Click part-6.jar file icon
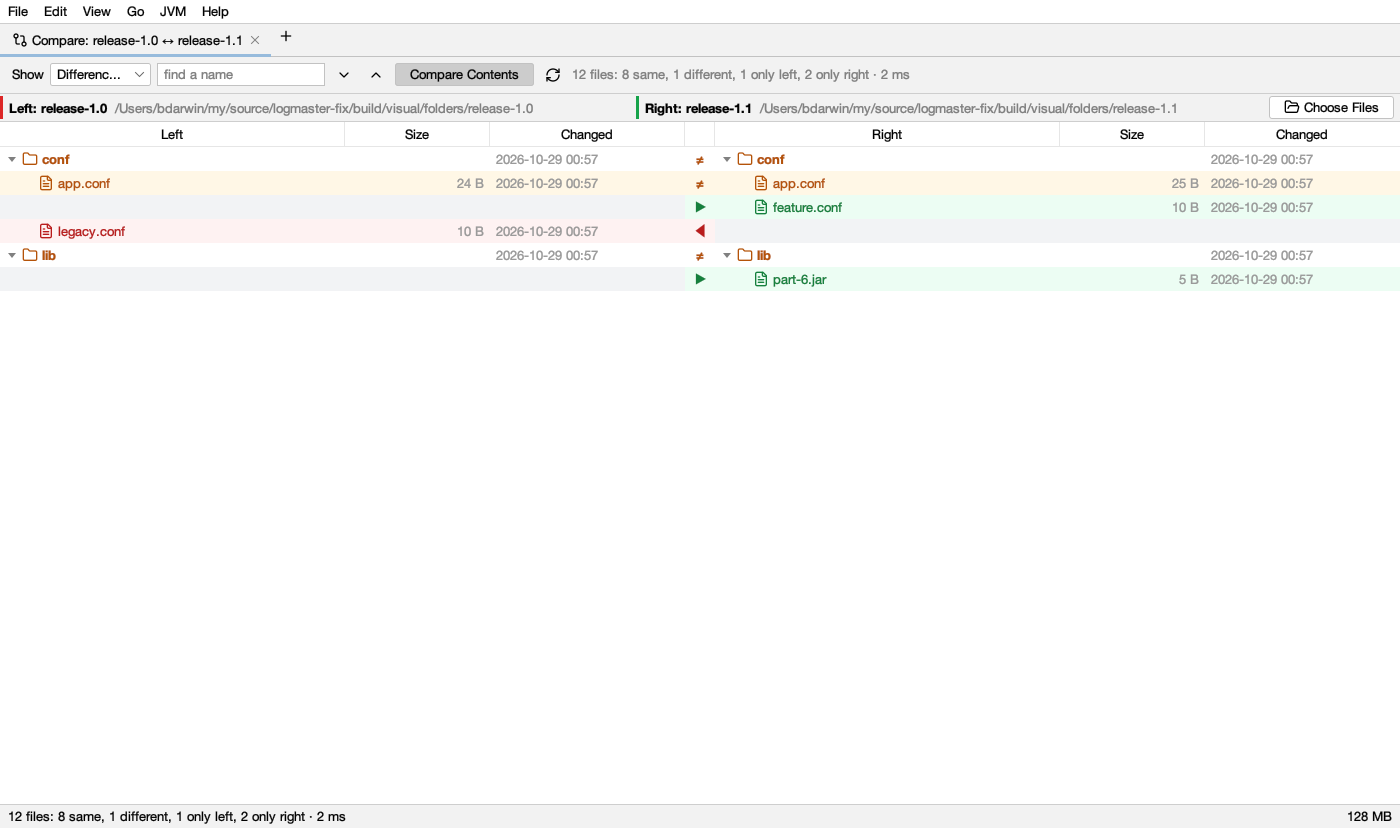Image resolution: width=1400 pixels, height=828 pixels. (x=761, y=279)
